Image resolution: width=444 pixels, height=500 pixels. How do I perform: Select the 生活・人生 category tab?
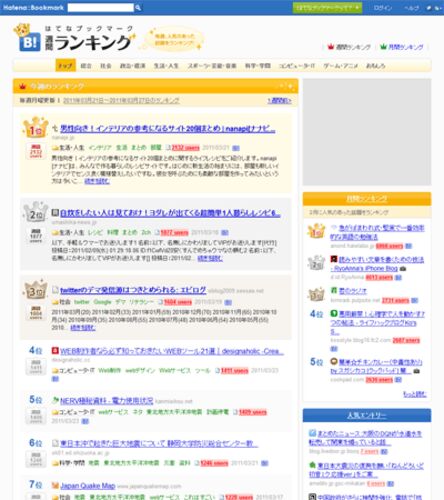pyautogui.click(x=166, y=66)
